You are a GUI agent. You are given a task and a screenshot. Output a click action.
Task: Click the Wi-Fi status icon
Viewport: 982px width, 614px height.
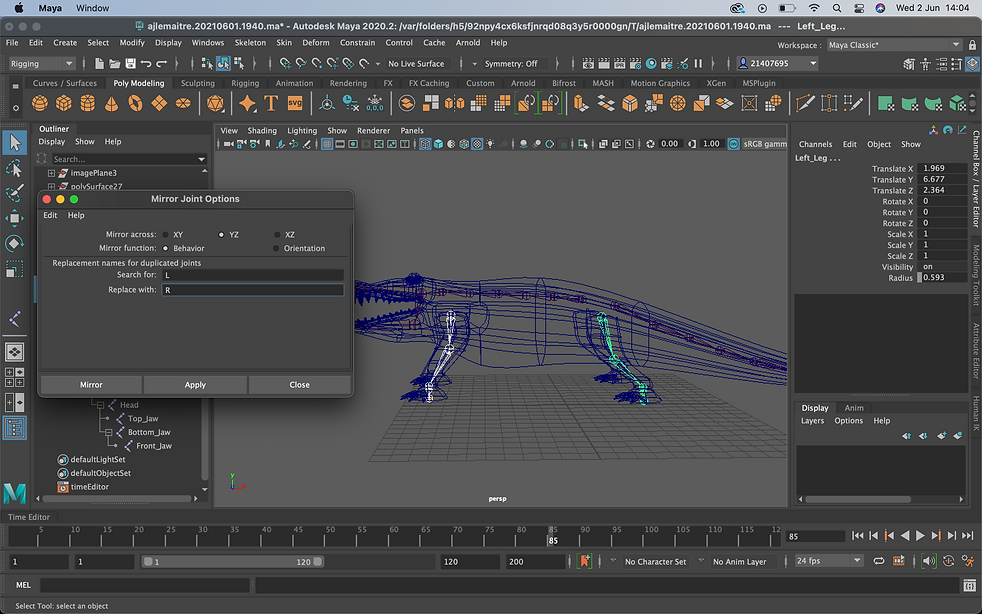point(814,8)
